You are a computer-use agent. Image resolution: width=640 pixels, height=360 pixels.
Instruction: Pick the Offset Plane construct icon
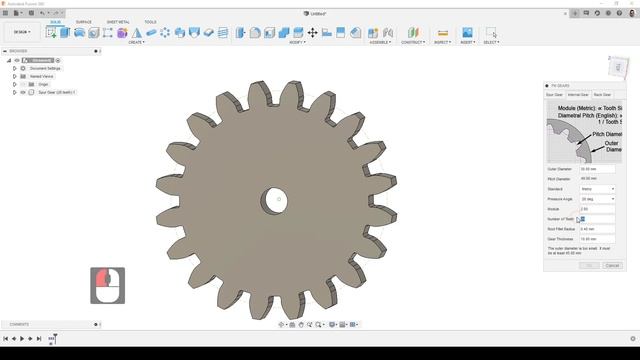coord(413,33)
